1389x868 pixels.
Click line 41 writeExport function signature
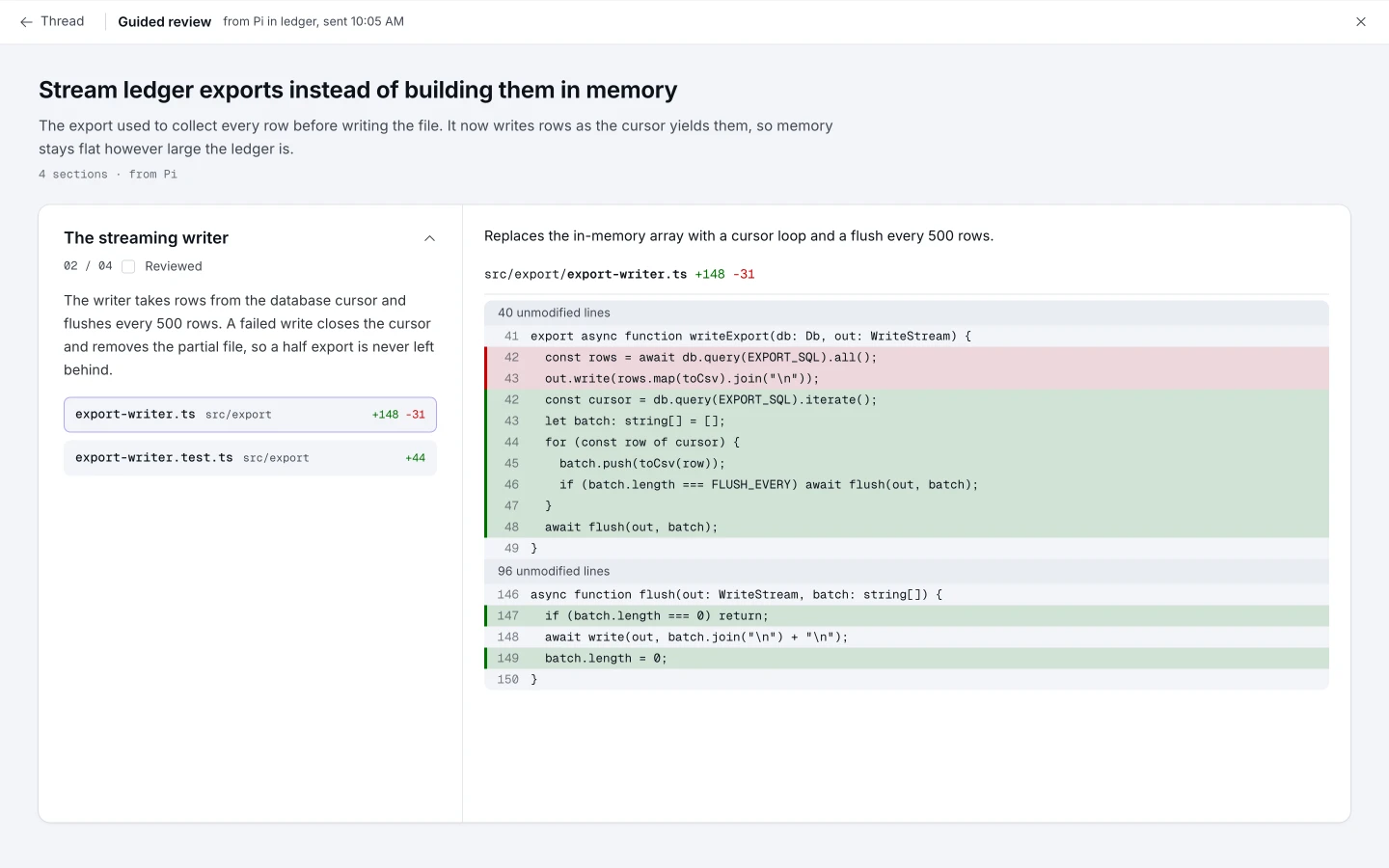907,336
